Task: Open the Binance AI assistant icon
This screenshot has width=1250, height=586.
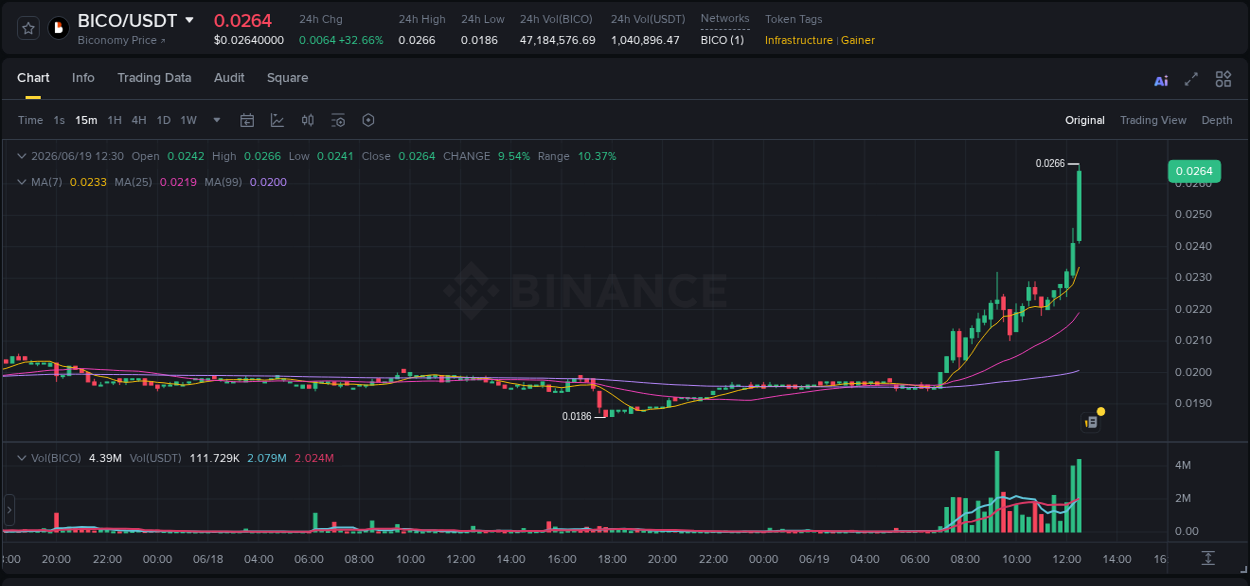Action: point(1161,80)
